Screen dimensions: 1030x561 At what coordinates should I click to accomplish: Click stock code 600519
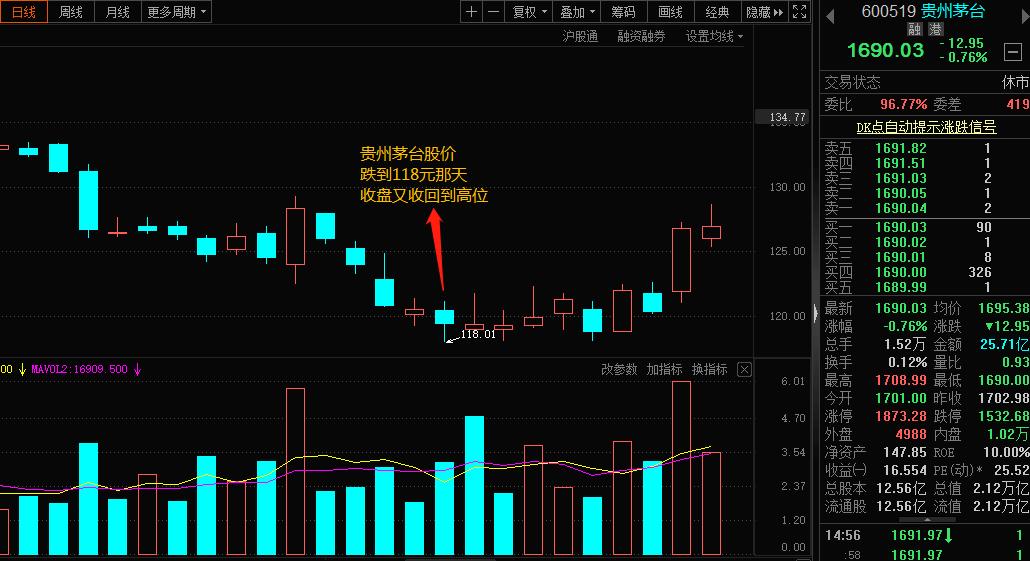[x=888, y=11]
